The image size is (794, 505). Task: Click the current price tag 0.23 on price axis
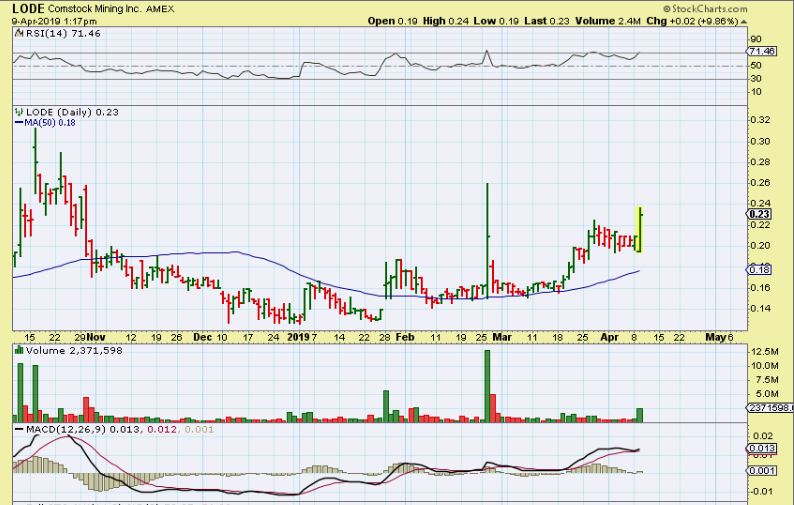[x=758, y=214]
